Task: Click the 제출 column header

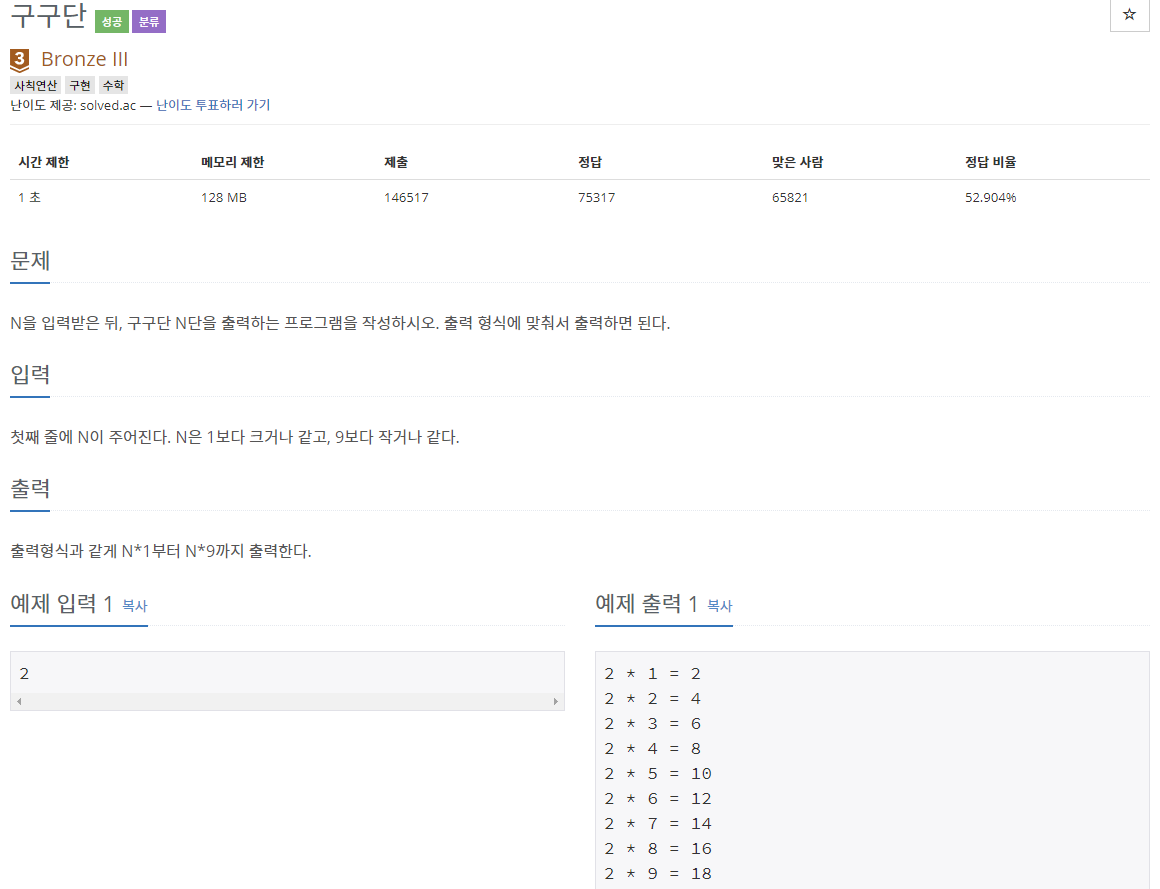Action: (x=396, y=162)
